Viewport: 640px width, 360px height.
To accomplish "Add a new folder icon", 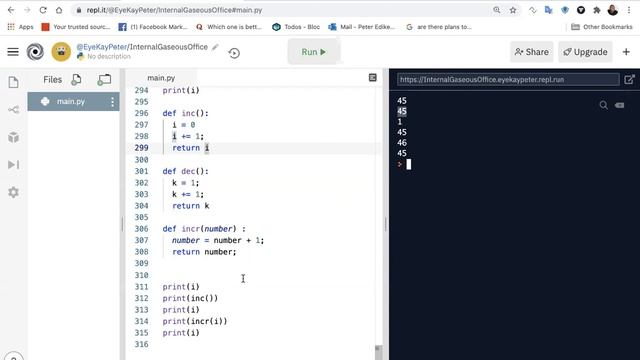I will [104, 80].
